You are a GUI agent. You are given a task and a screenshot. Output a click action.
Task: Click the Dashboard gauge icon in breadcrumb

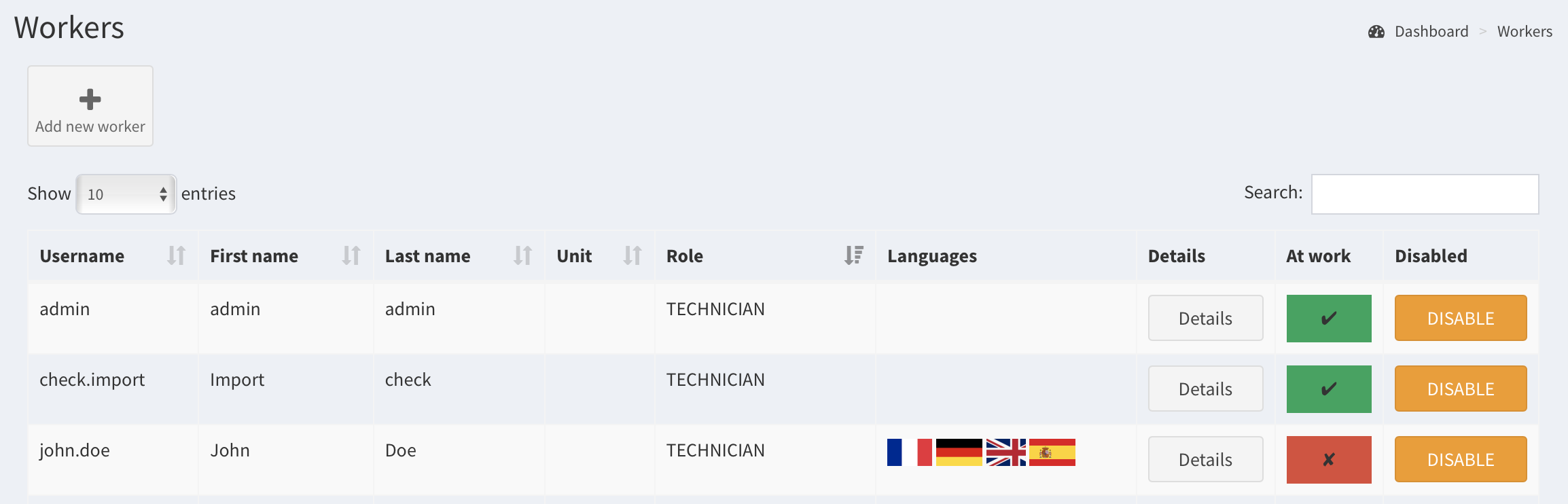(x=1376, y=32)
